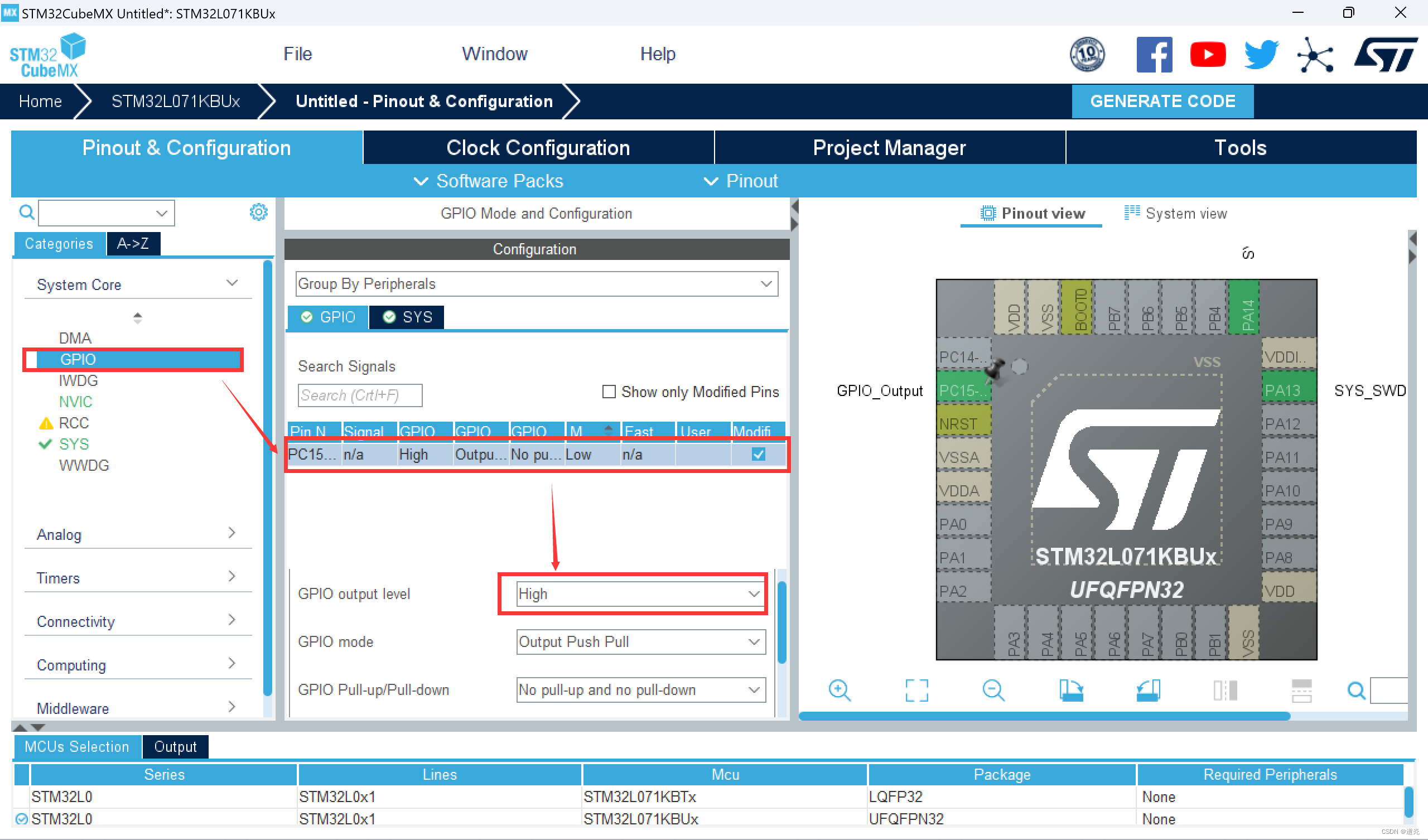Click the ST logo in header
Screen dimensions: 1428x840
[1385, 55]
